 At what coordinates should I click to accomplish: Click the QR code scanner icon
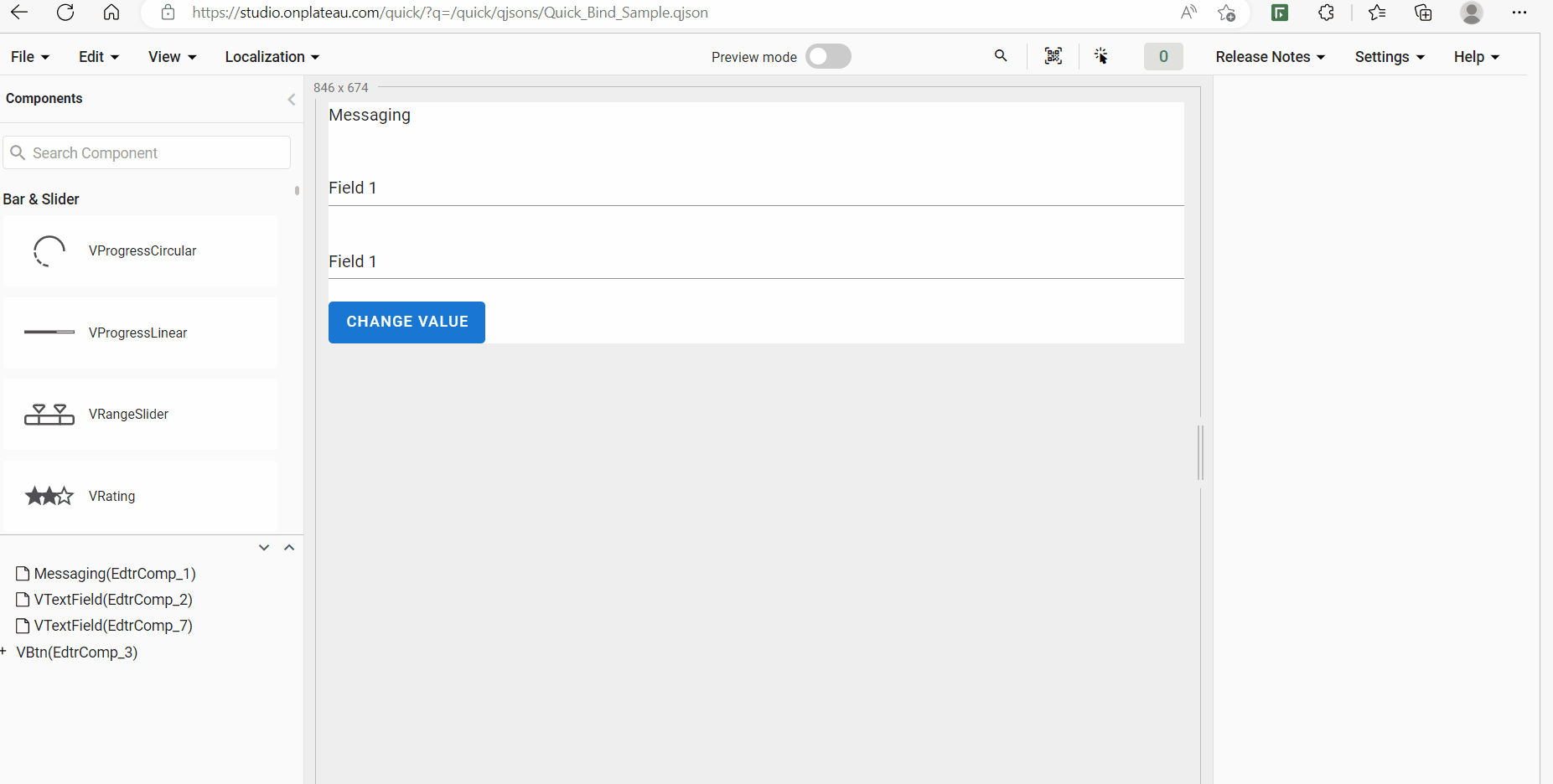1053,56
